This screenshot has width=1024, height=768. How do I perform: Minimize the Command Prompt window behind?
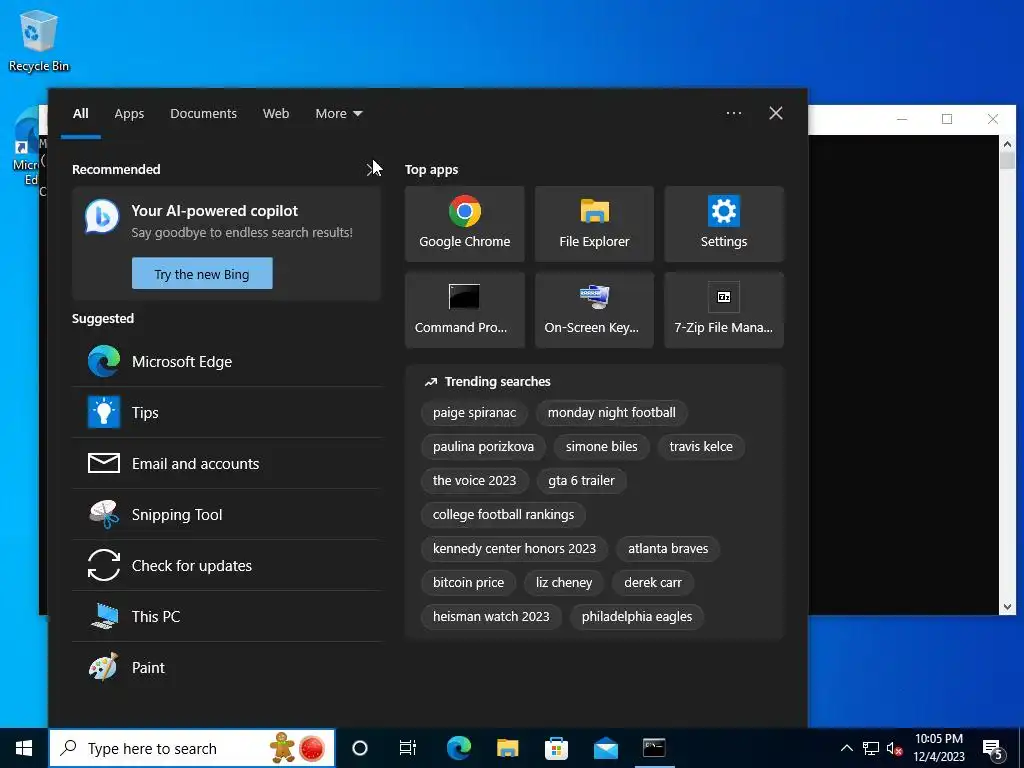coord(902,119)
